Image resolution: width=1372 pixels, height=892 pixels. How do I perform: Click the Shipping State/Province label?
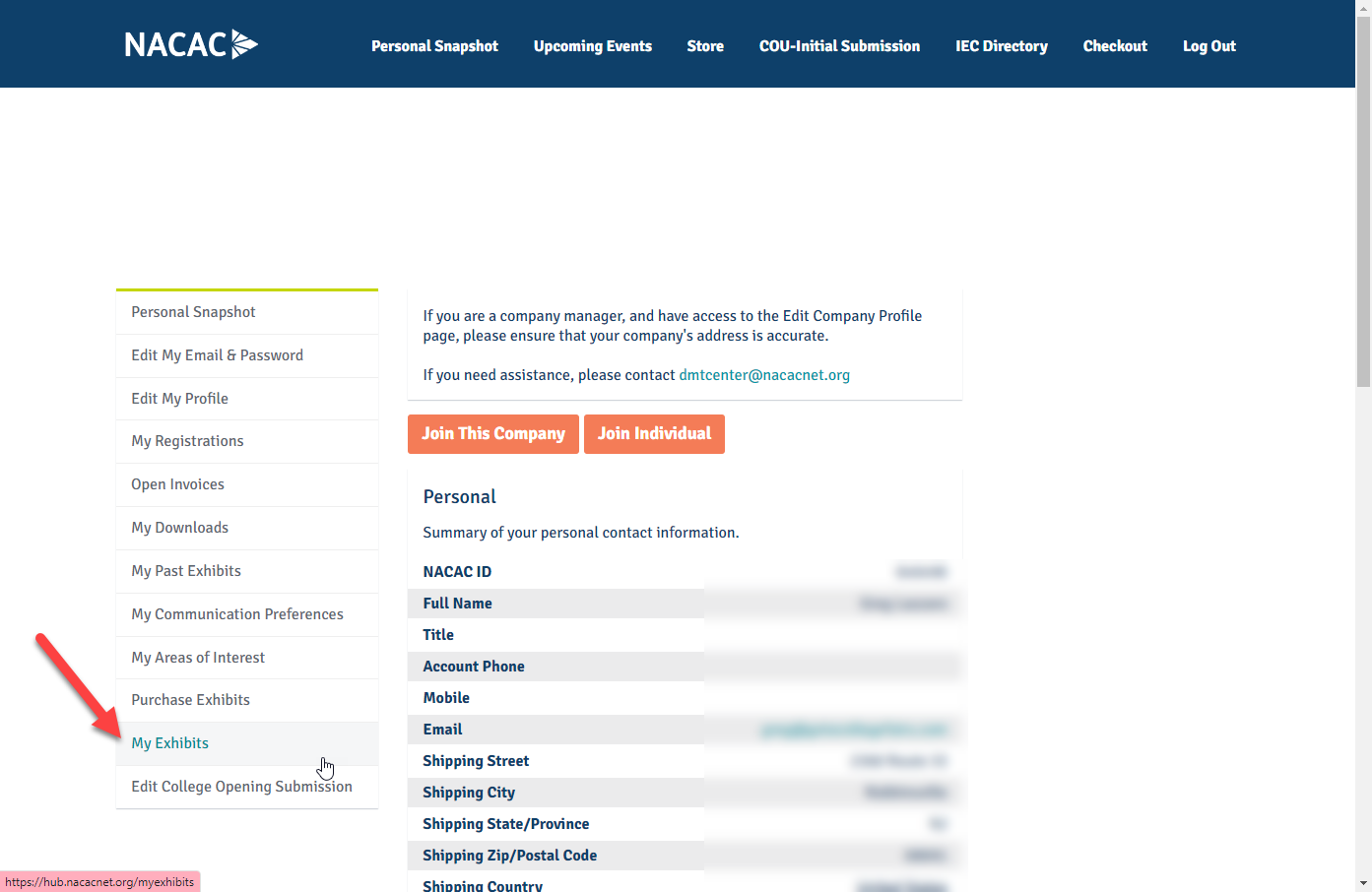[x=506, y=824]
